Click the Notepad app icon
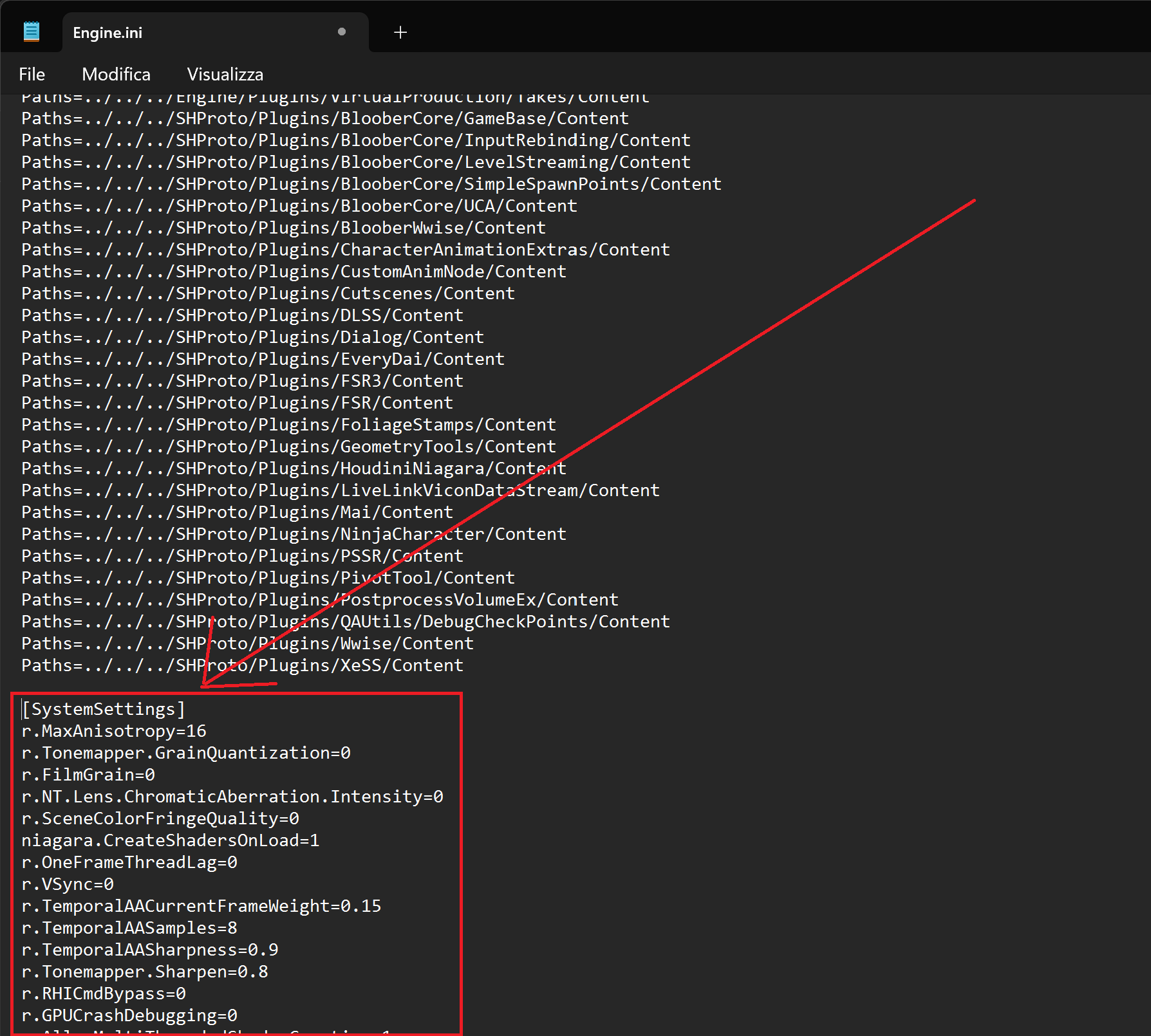 click(31, 32)
